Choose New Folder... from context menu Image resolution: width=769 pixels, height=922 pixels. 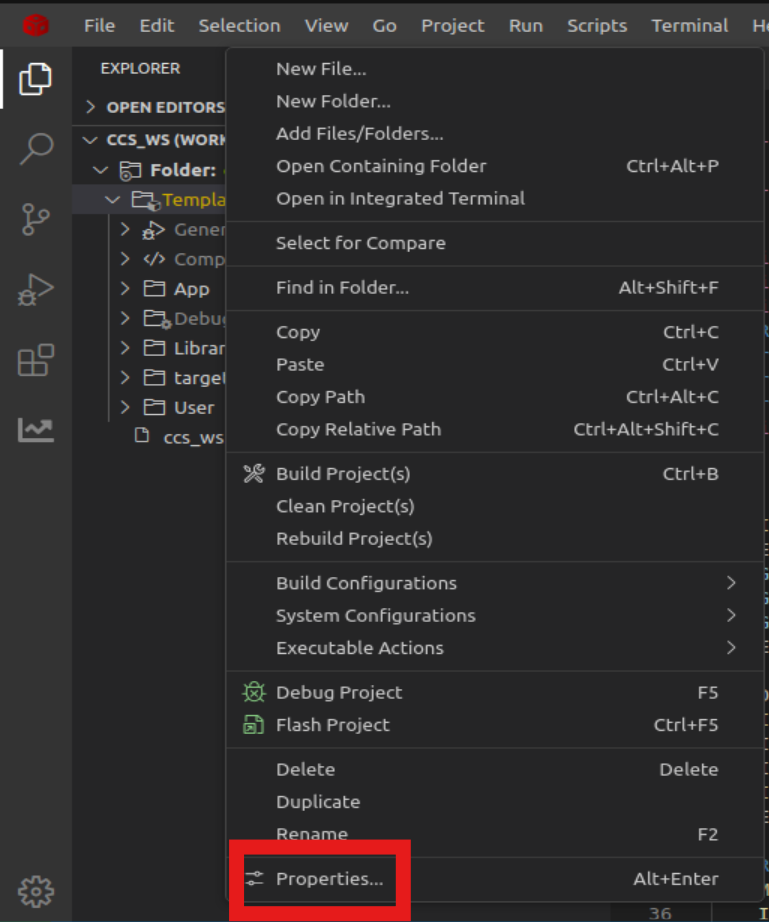coord(495,101)
